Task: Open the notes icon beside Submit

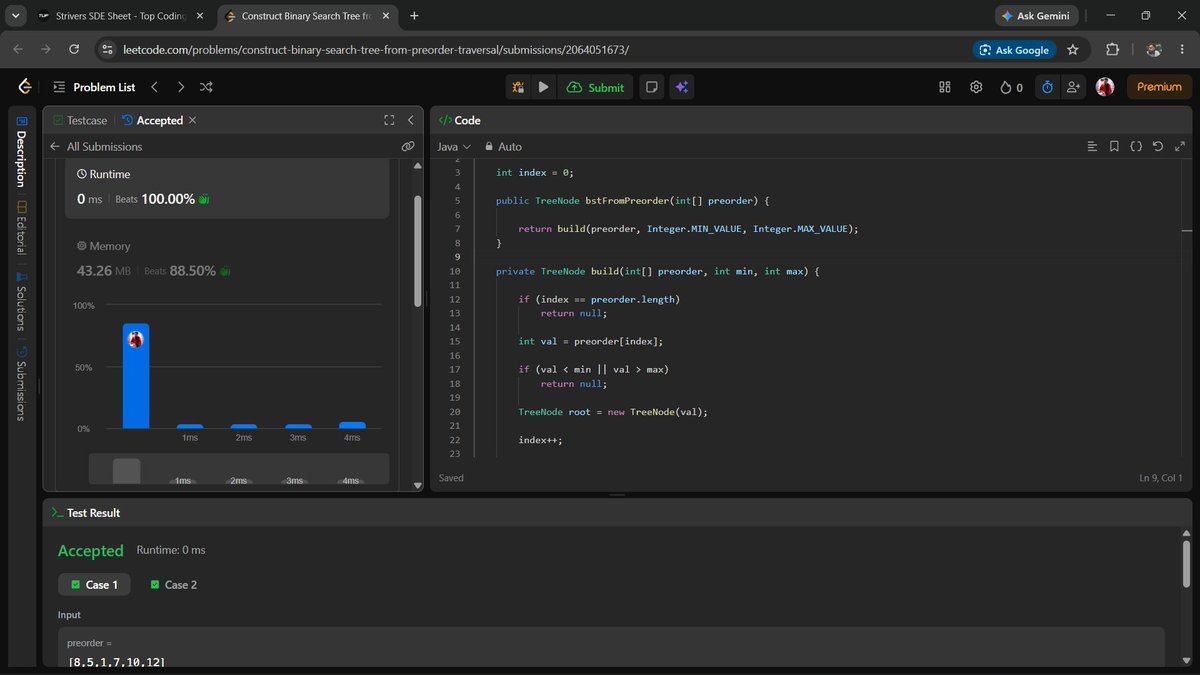Action: coord(652,87)
